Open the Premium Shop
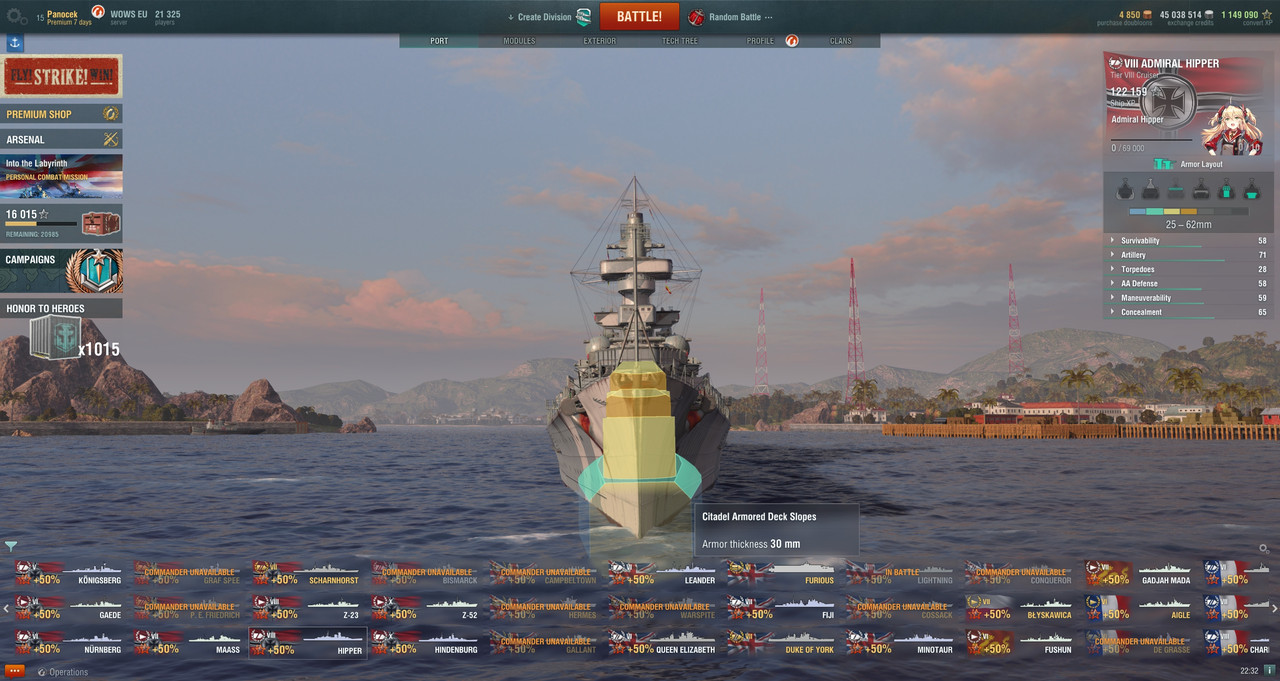This screenshot has width=1280, height=681. point(63,114)
